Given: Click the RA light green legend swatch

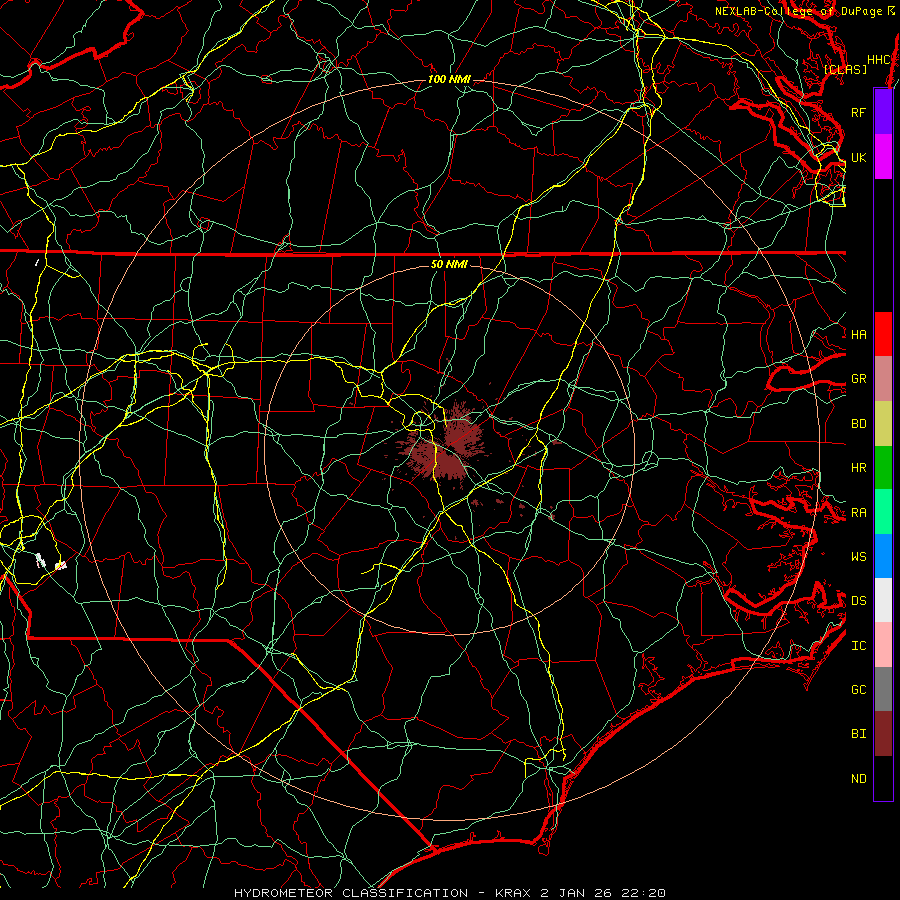Looking at the screenshot, I should coord(883,512).
